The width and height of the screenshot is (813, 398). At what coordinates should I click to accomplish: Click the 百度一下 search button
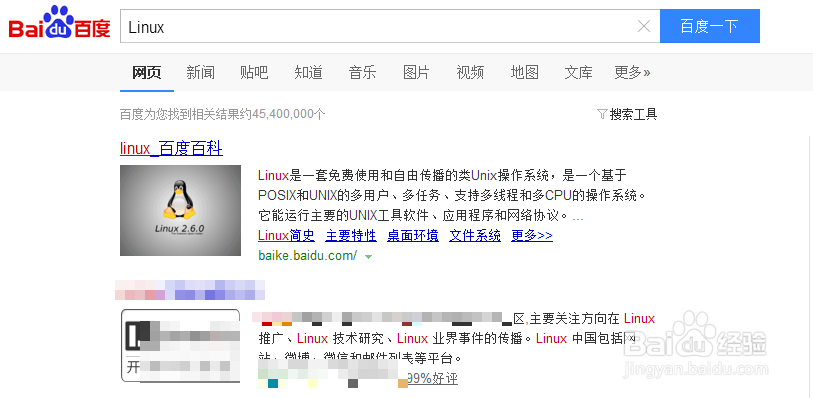click(709, 26)
